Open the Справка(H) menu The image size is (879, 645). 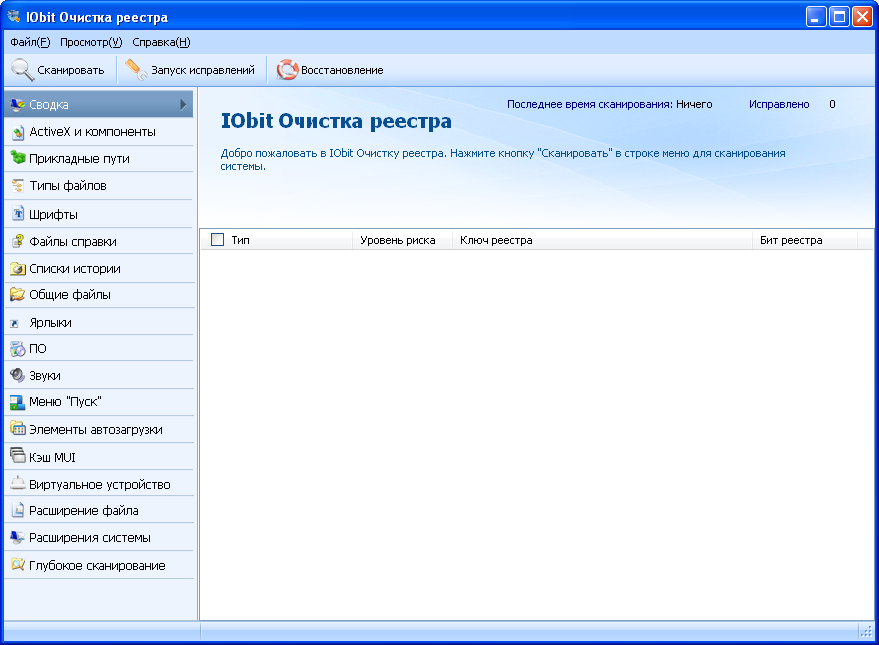click(161, 42)
